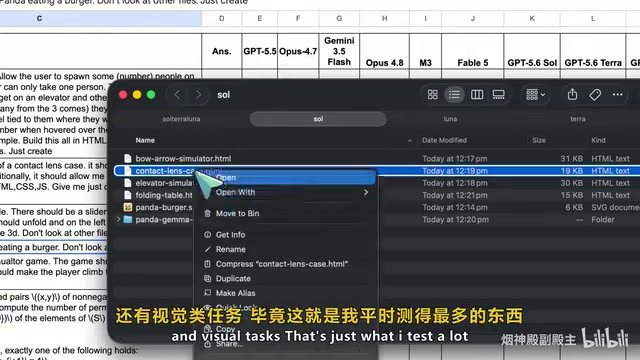This screenshot has height=360, width=640.
Task: Select spreadsheet column D header
Action: pyautogui.click(x=222, y=18)
